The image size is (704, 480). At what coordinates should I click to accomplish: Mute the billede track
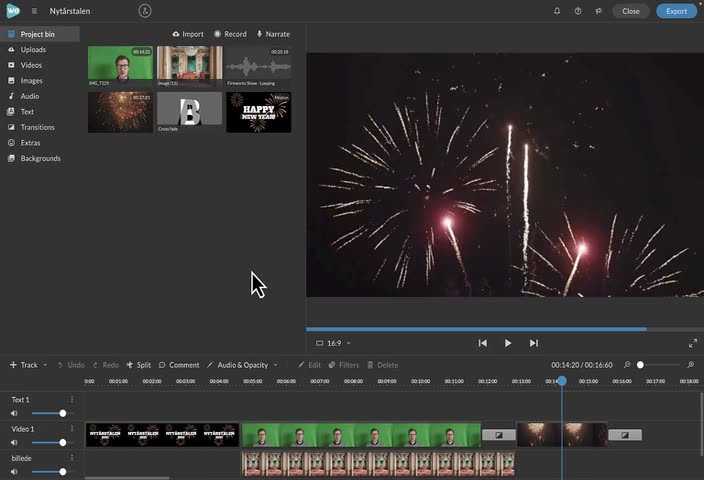15,471
